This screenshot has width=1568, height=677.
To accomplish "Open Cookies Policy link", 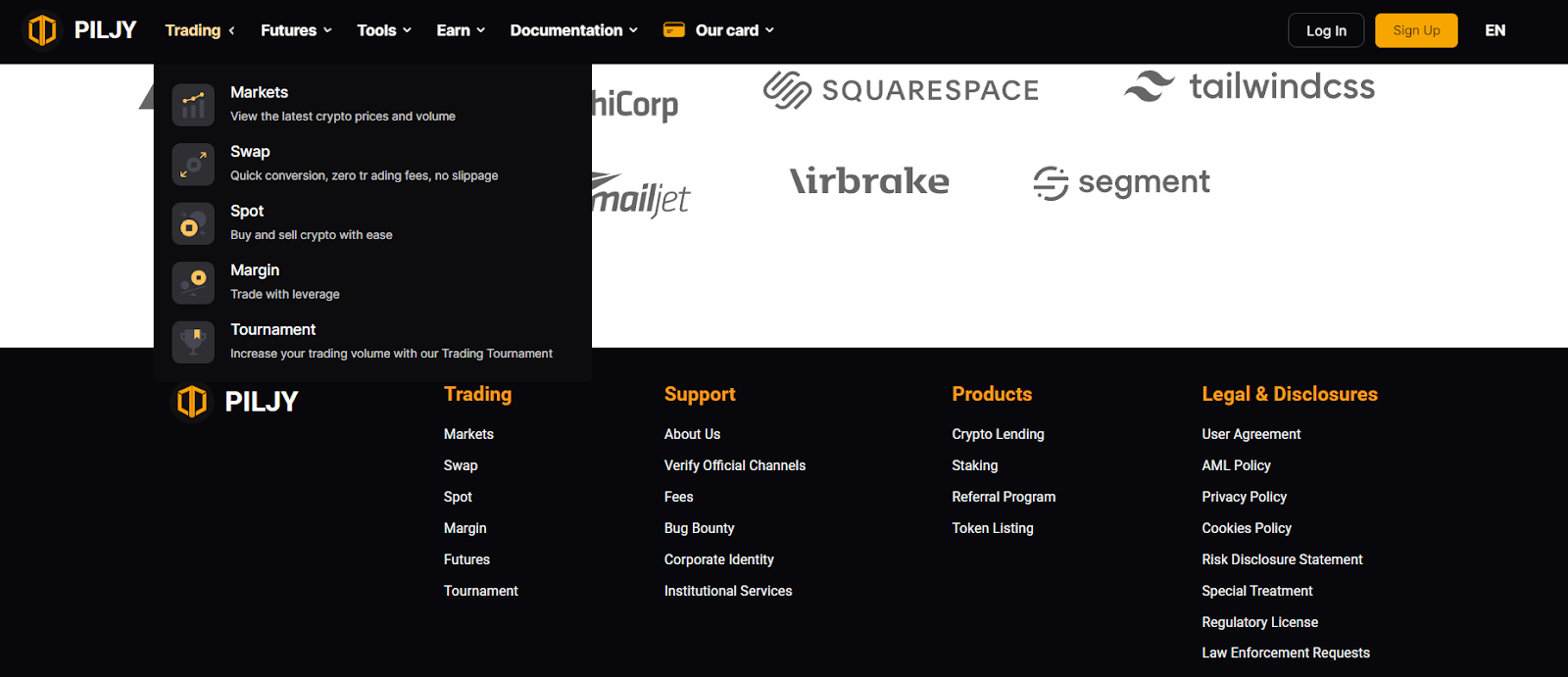I will tap(1247, 528).
